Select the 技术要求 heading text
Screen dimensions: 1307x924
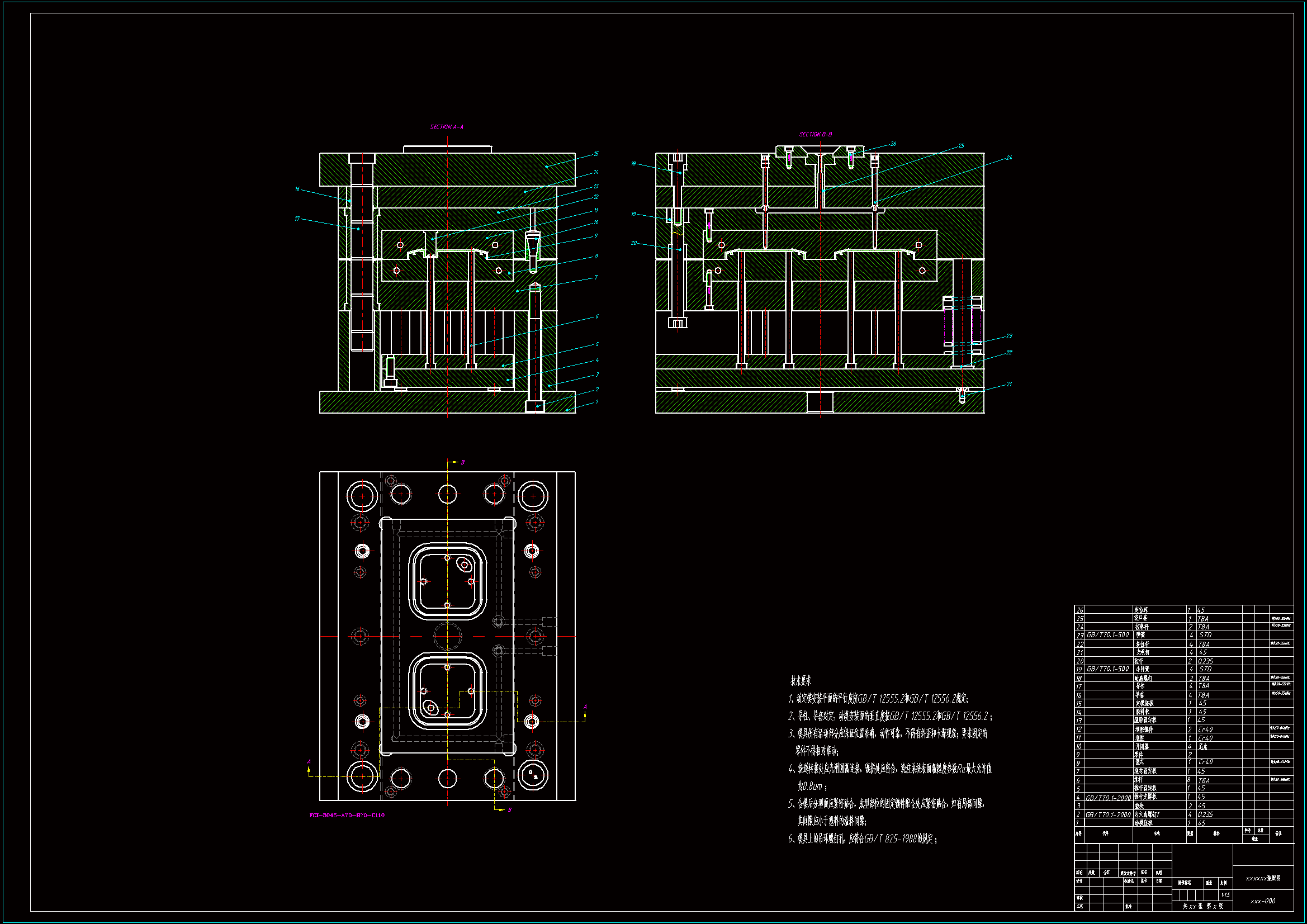click(801, 681)
